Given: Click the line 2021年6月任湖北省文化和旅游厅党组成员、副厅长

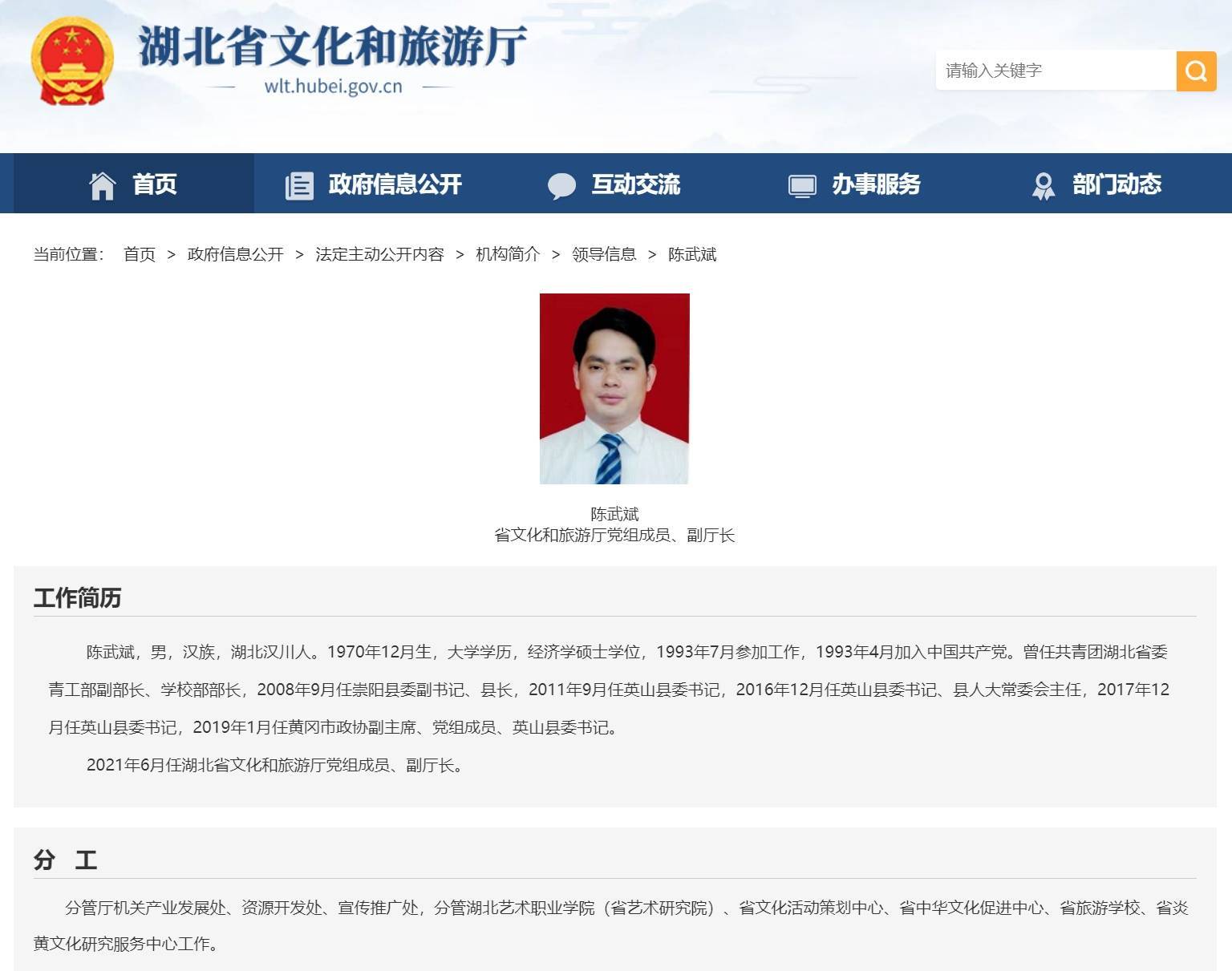Looking at the screenshot, I should [x=275, y=765].
